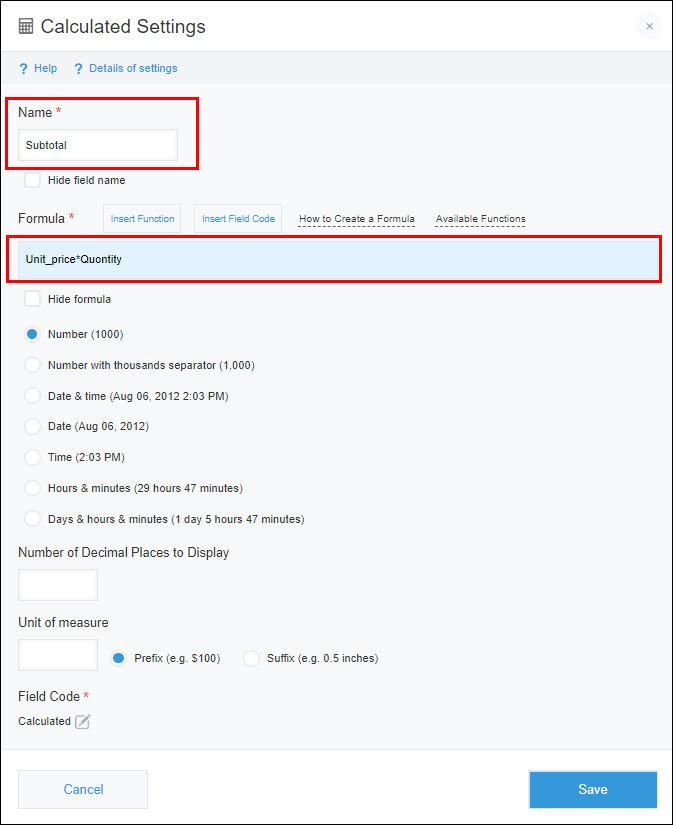This screenshot has width=673, height=825.
Task: Click the calculator icon in the dialog header
Action: [x=24, y=26]
